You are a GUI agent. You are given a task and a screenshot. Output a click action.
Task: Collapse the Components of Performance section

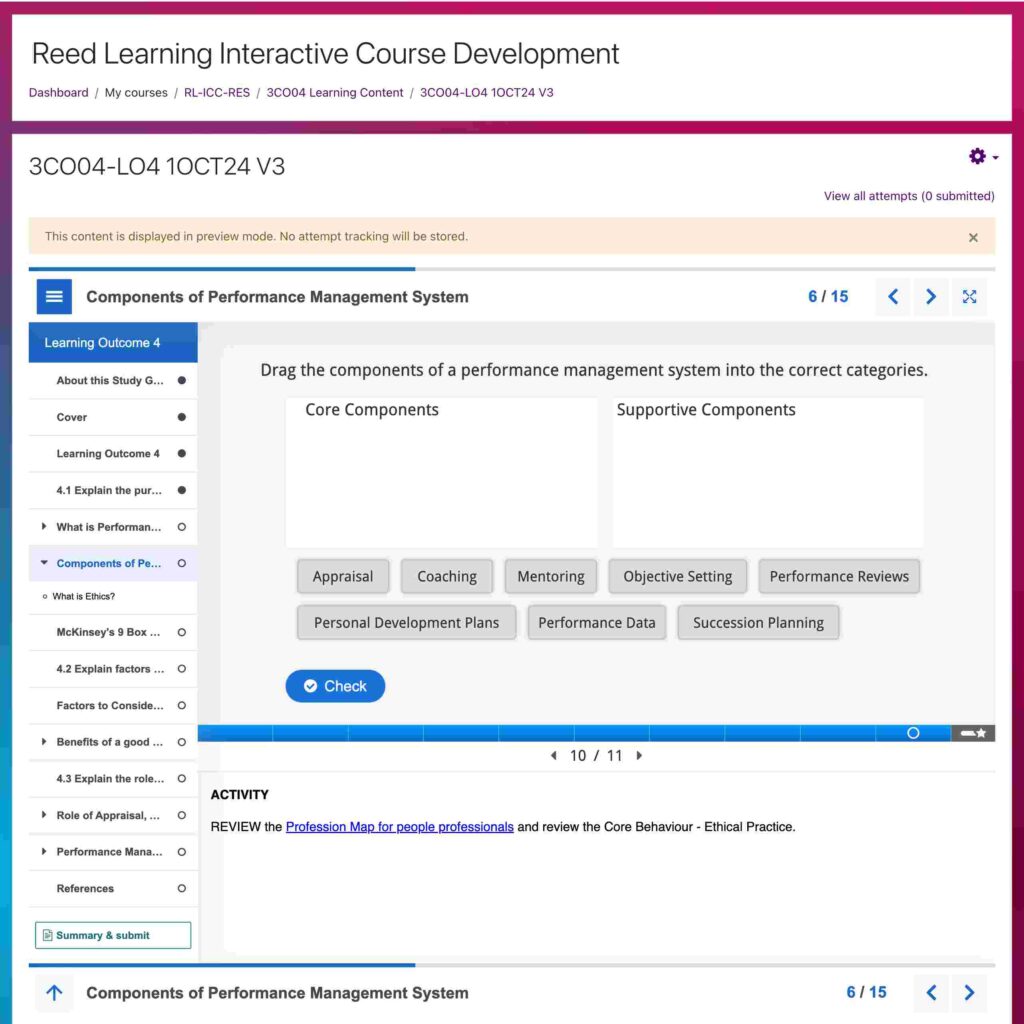[x=44, y=563]
